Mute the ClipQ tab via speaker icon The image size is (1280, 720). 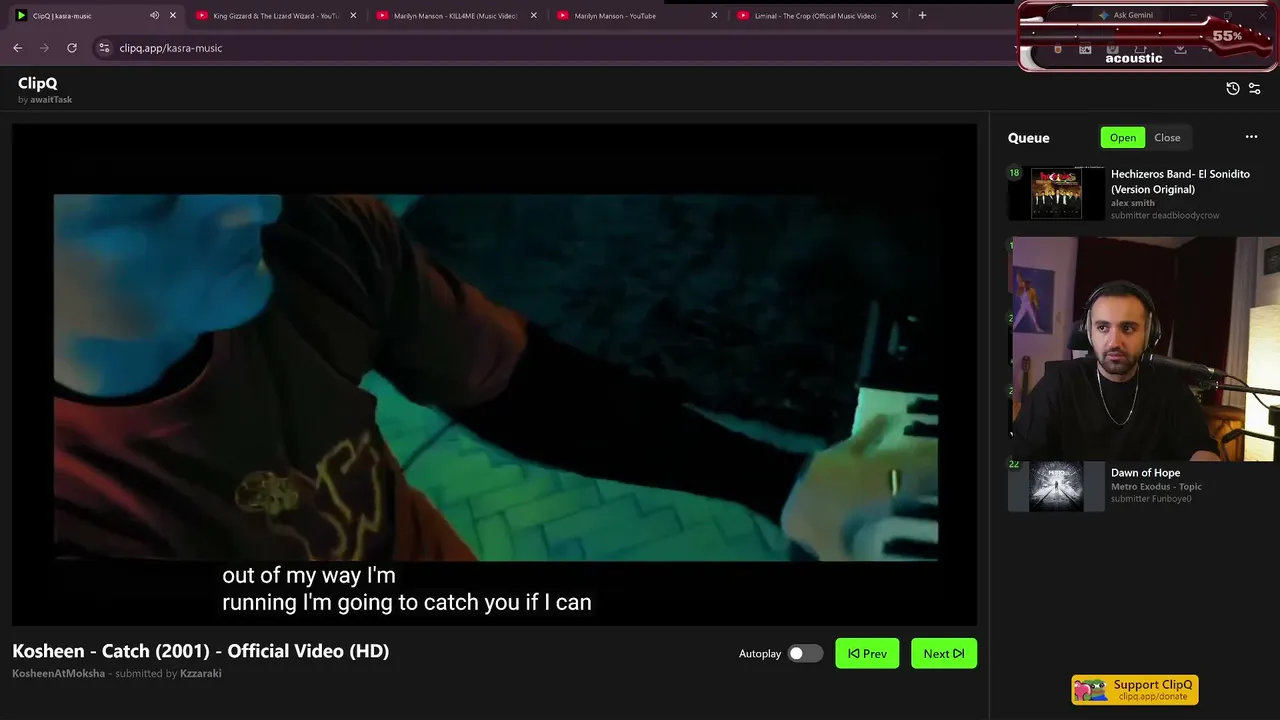click(154, 16)
